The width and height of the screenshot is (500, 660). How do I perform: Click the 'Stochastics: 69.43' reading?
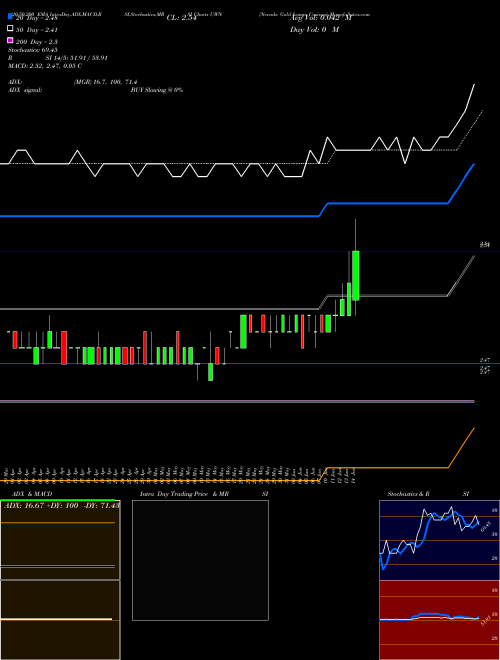(x=32, y=50)
